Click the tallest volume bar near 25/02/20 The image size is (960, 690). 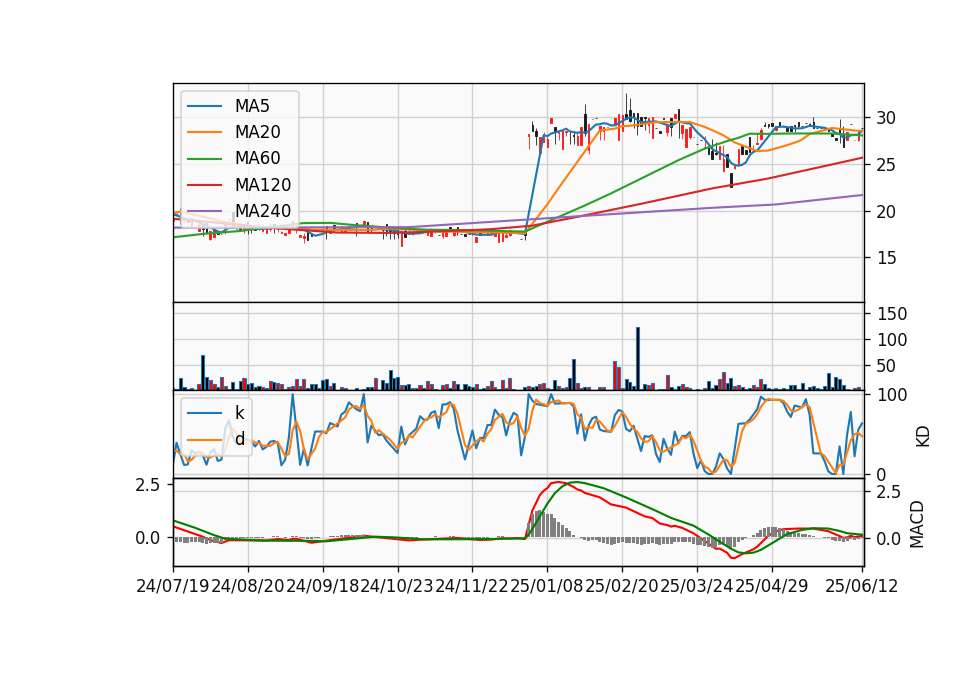tap(638, 359)
